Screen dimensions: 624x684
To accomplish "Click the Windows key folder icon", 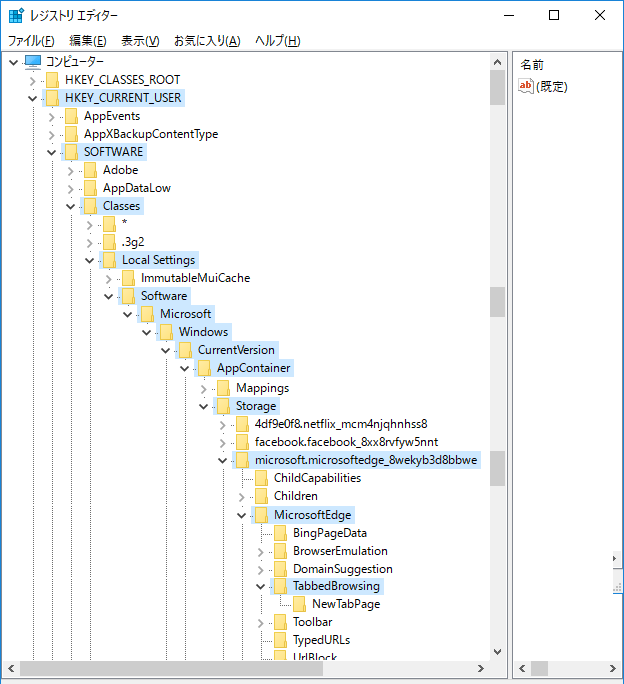I will click(x=166, y=332).
